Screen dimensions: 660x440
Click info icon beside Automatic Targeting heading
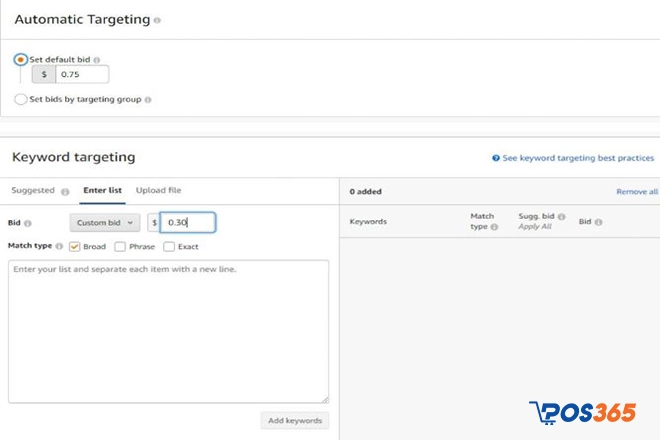point(157,21)
